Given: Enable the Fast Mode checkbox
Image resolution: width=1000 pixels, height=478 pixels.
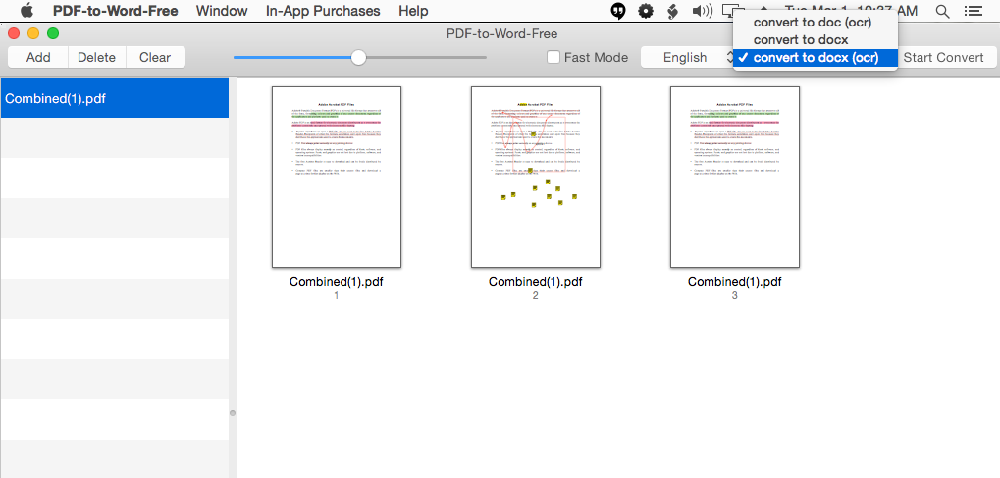Looking at the screenshot, I should (x=554, y=57).
